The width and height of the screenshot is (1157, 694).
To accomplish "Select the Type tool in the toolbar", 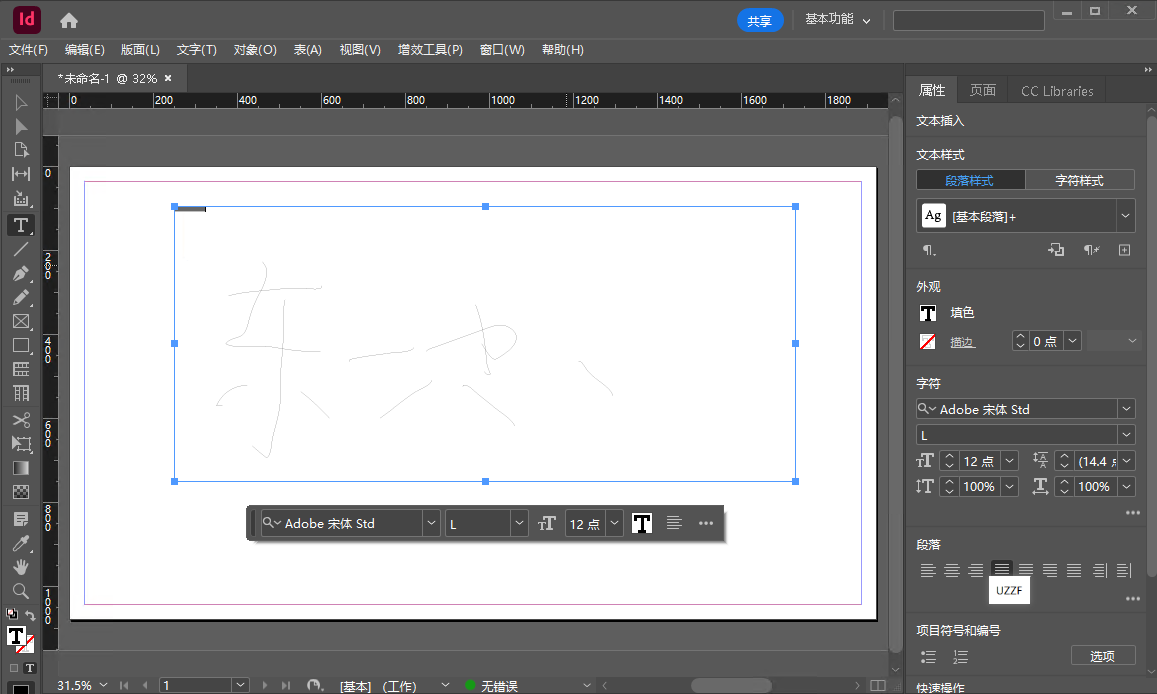I will [21, 225].
